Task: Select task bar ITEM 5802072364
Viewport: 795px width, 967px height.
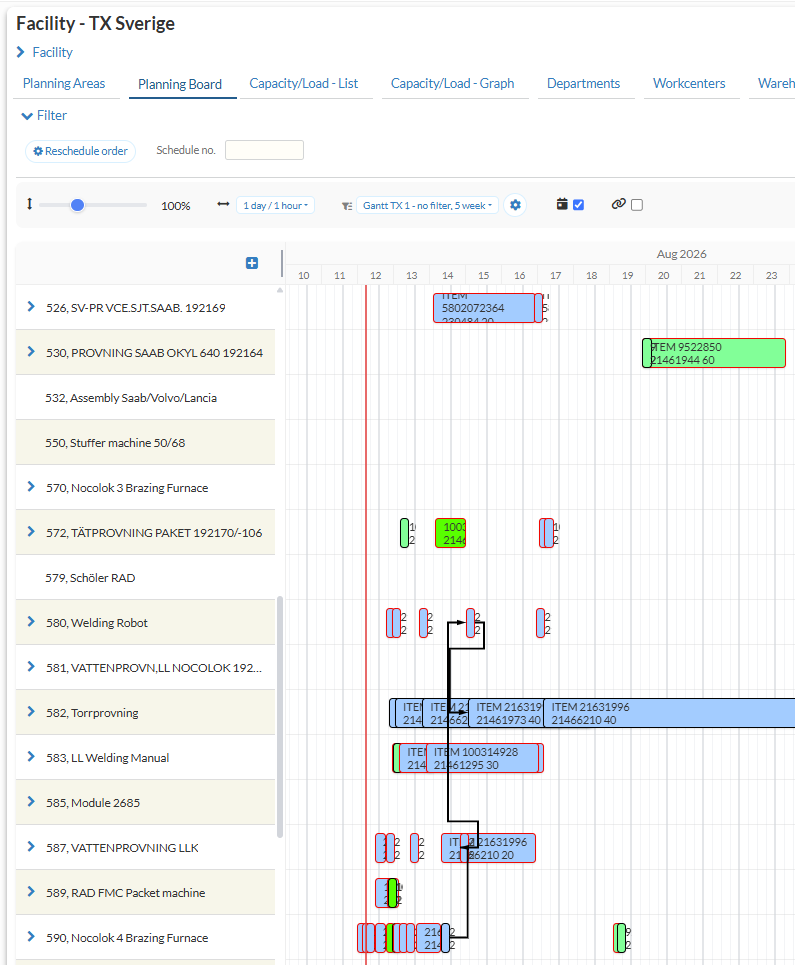Action: pyautogui.click(x=484, y=308)
